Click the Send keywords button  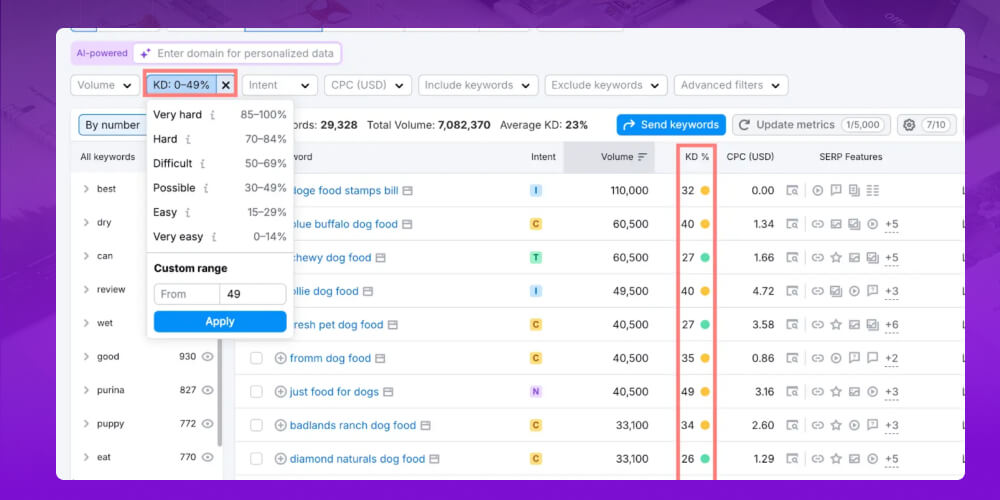tap(671, 125)
